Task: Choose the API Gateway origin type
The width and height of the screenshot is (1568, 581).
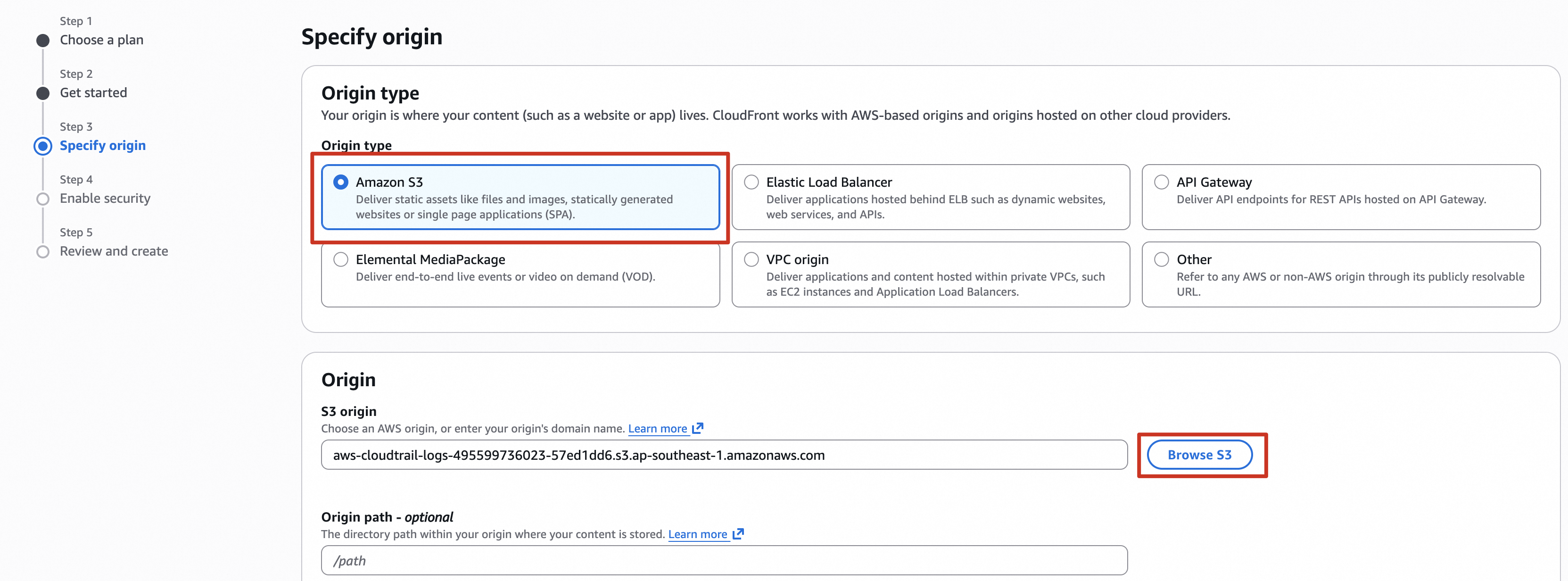Action: point(1162,182)
